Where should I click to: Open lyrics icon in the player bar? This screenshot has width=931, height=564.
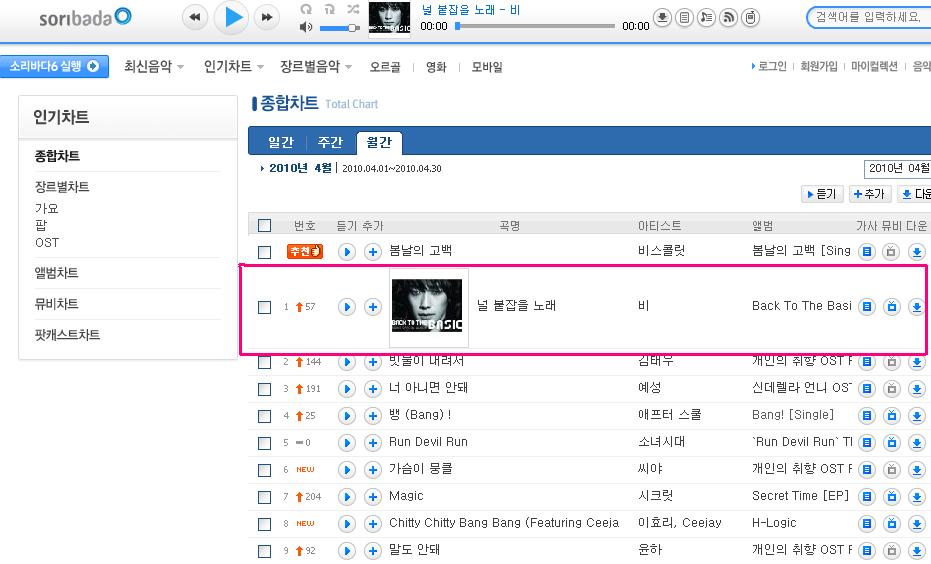click(x=684, y=18)
